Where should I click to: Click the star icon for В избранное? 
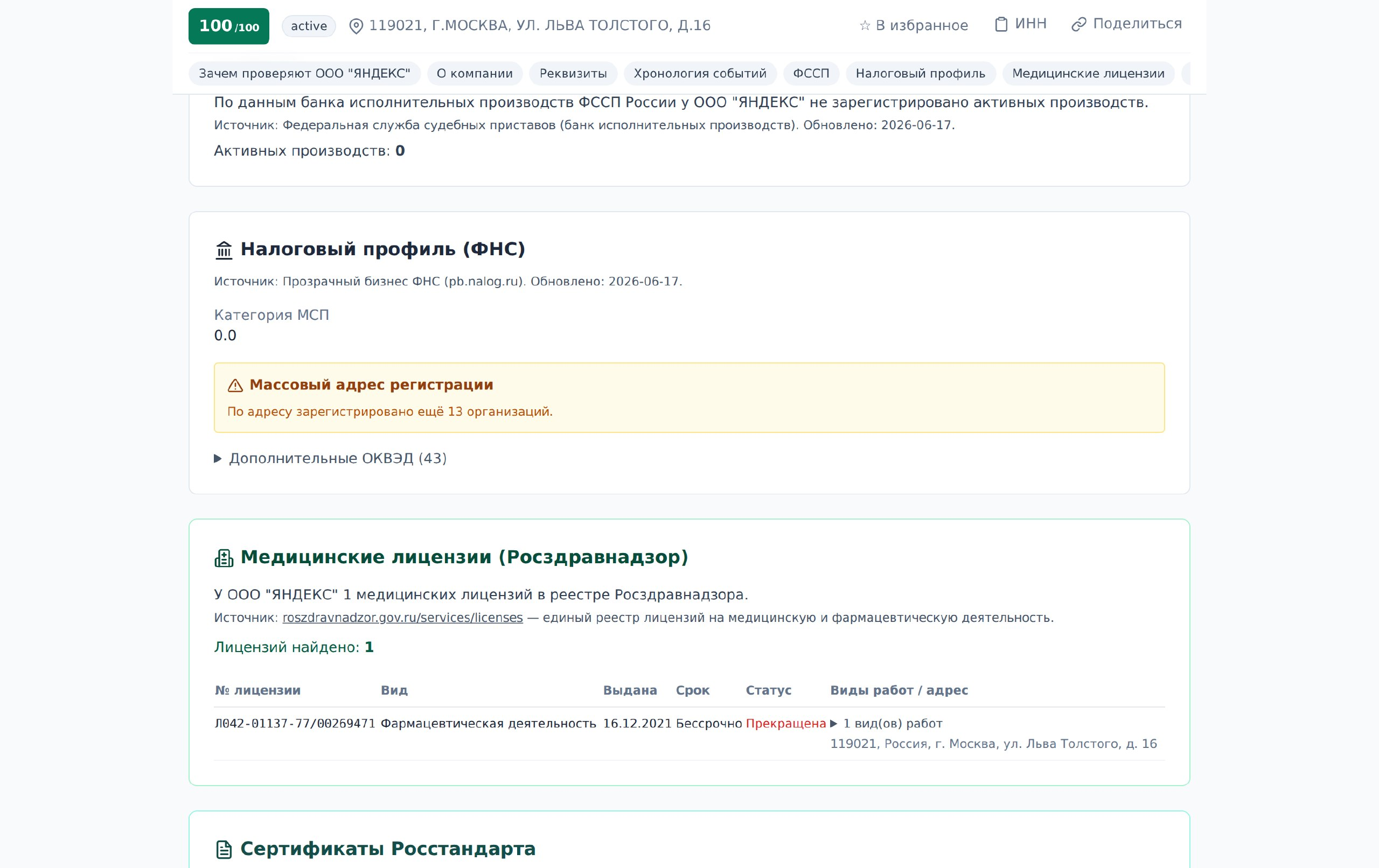pos(865,26)
